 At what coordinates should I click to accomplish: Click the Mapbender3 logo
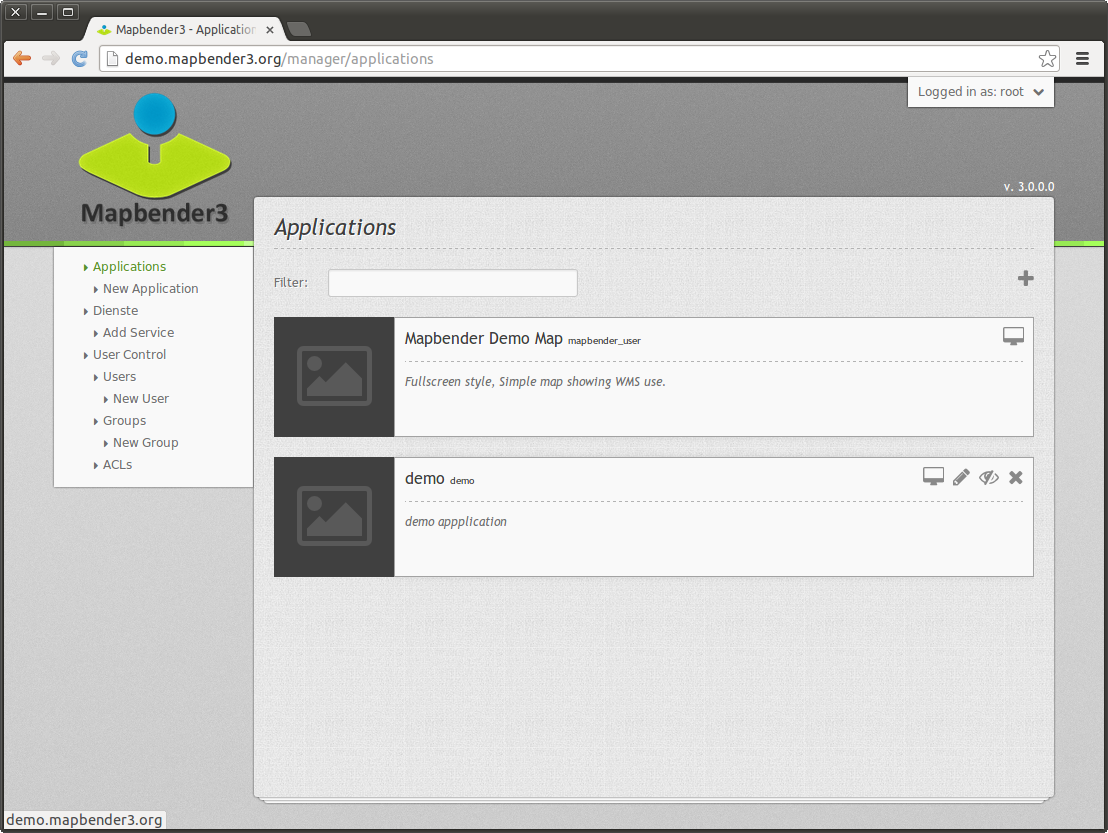[155, 159]
